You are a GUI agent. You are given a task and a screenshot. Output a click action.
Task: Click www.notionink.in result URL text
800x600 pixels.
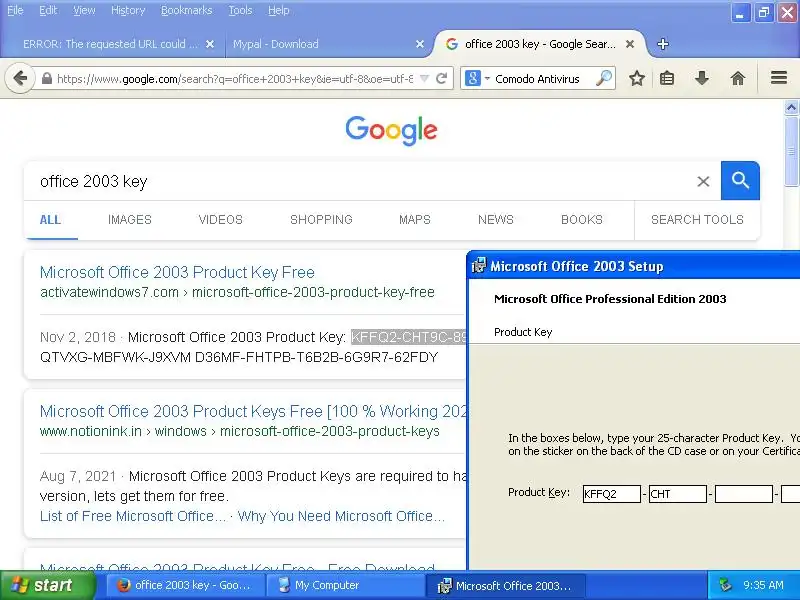click(x=240, y=432)
